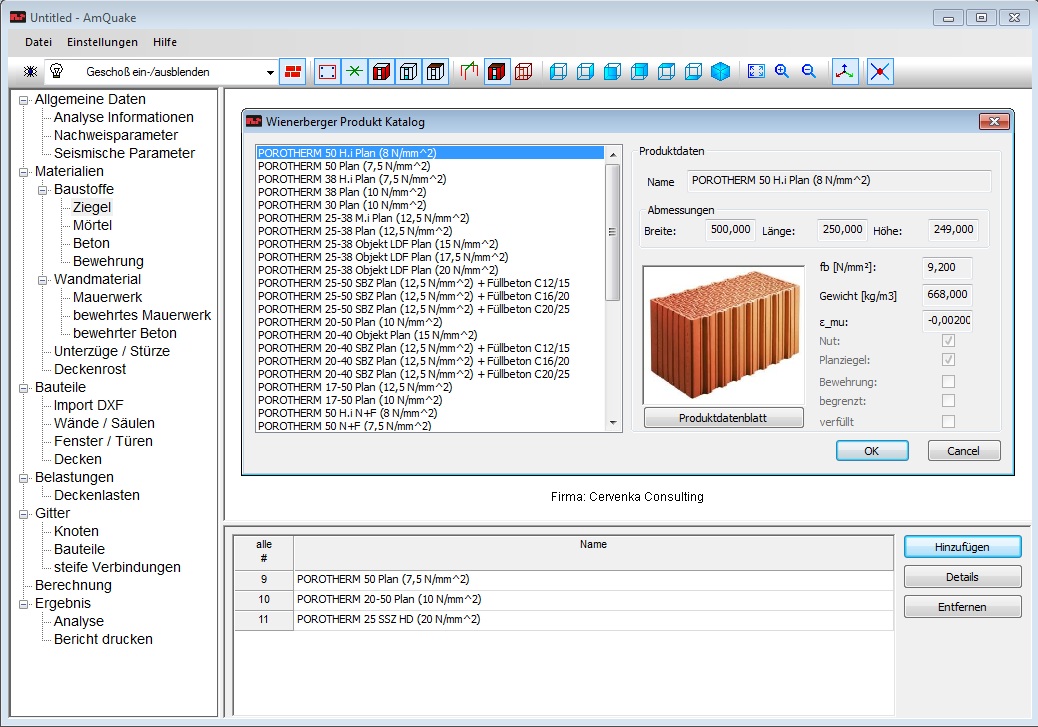Image resolution: width=1038 pixels, height=727 pixels.
Task: Select table row 10 POROTHERM 20-50 Plan
Action: point(564,599)
